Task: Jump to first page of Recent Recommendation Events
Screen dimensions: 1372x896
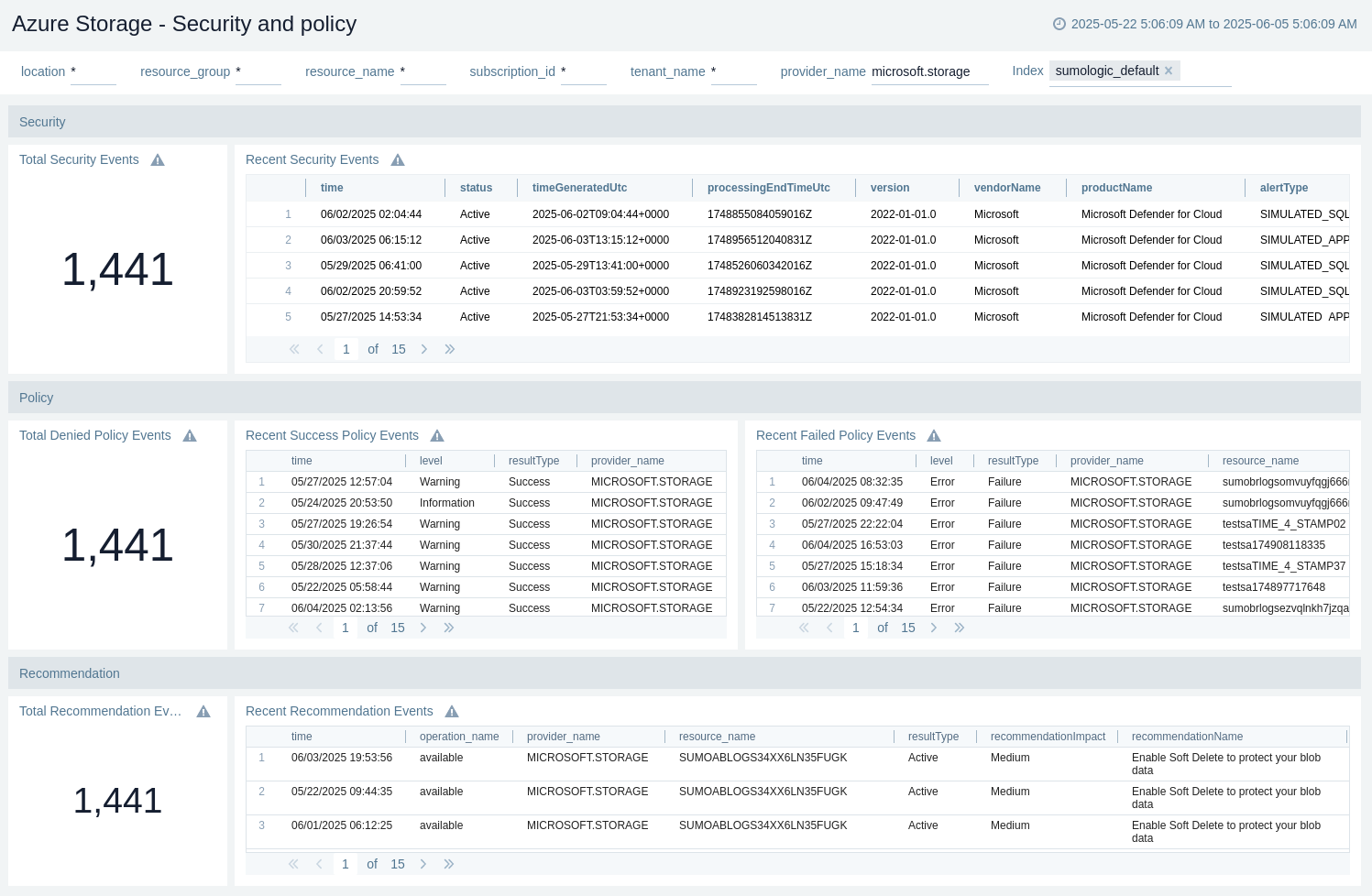Action: pos(293,864)
